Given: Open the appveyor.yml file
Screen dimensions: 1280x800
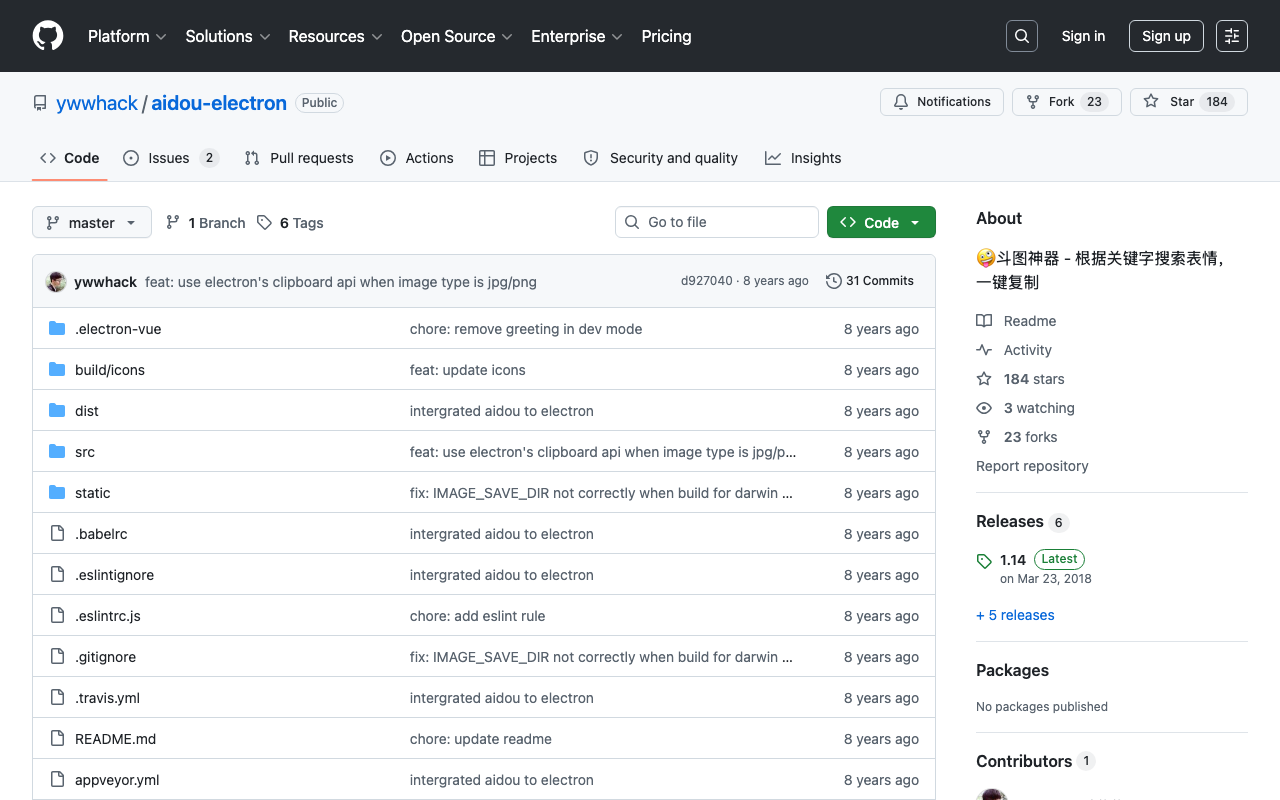Looking at the screenshot, I should tap(117, 780).
